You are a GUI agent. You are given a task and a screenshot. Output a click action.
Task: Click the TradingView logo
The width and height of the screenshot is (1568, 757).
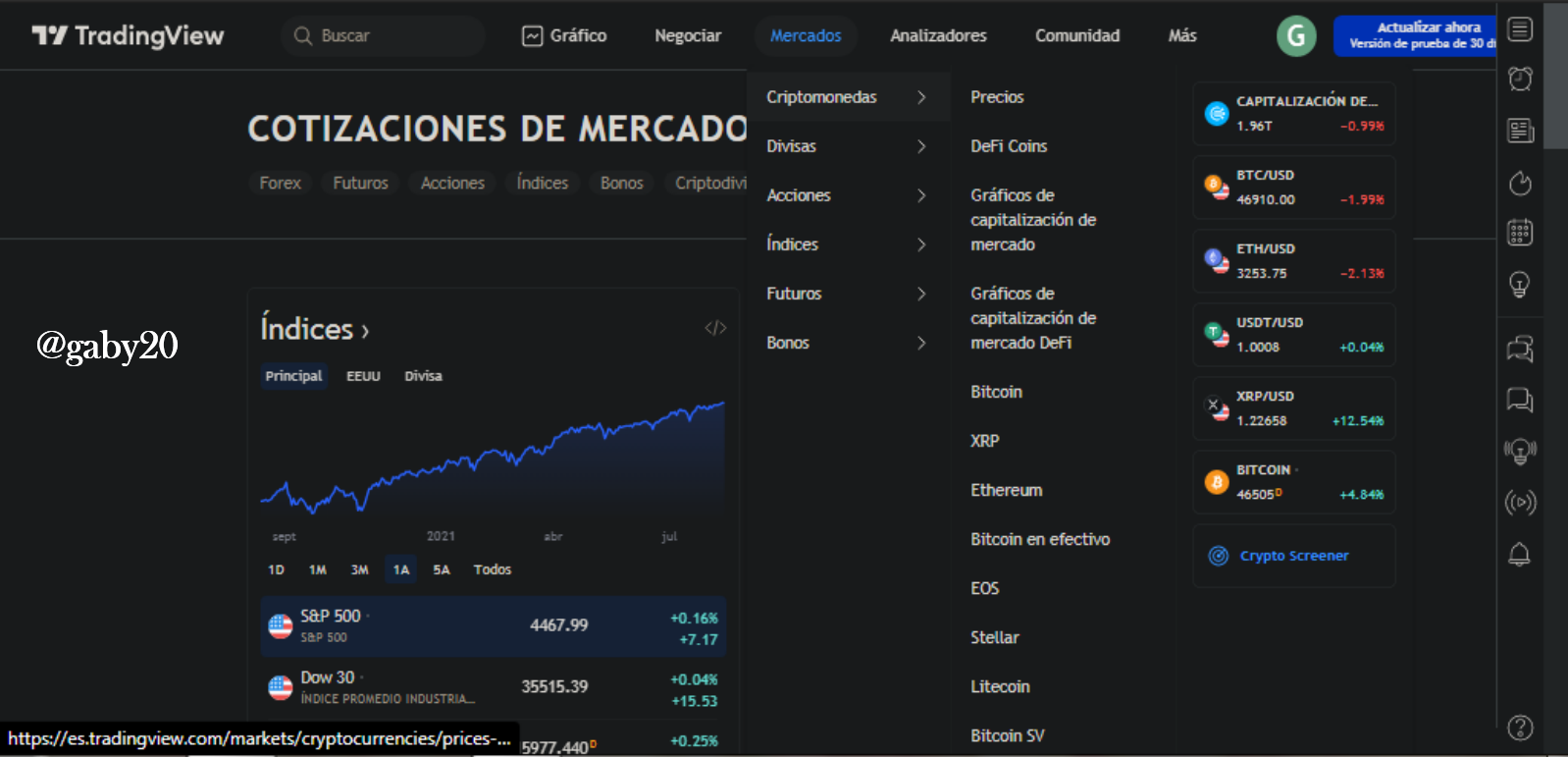(x=128, y=36)
